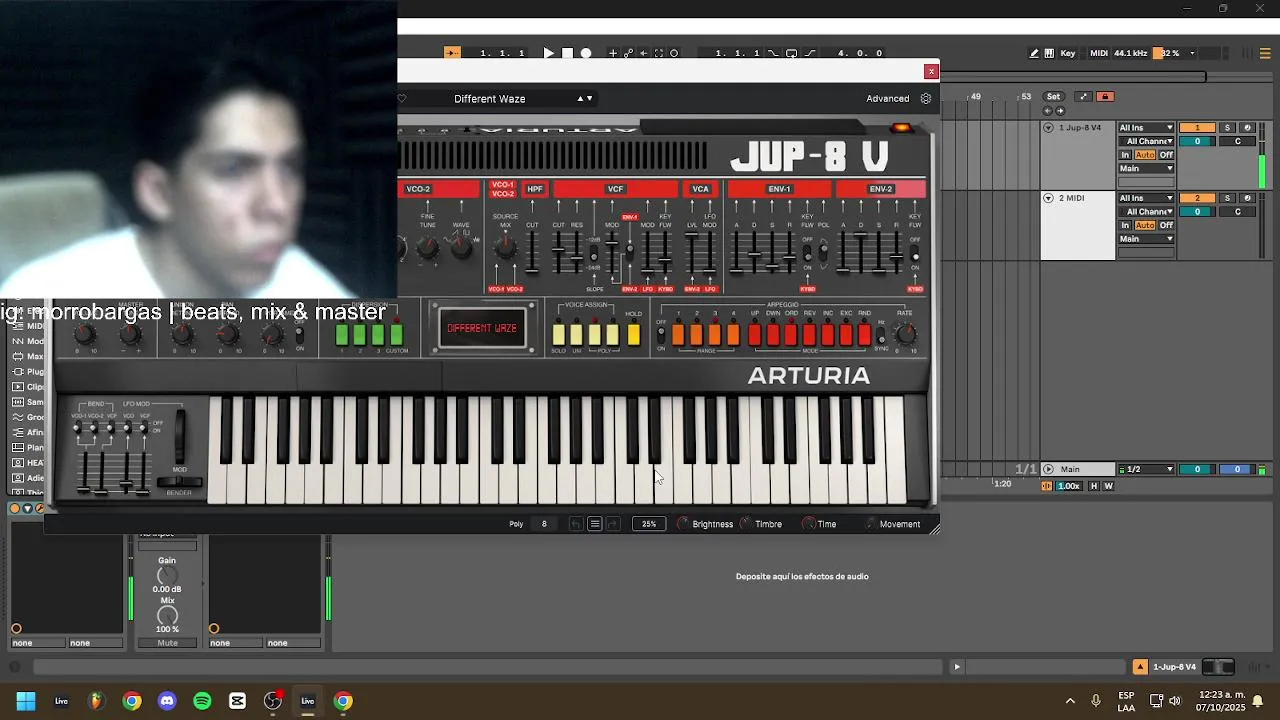1280x720 pixels.
Task: Close the Jup-8 V plugin window
Action: click(x=931, y=71)
